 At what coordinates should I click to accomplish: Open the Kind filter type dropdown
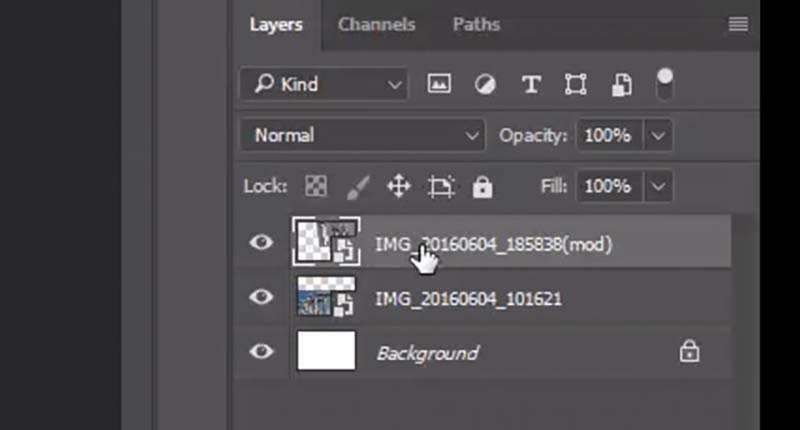point(324,84)
